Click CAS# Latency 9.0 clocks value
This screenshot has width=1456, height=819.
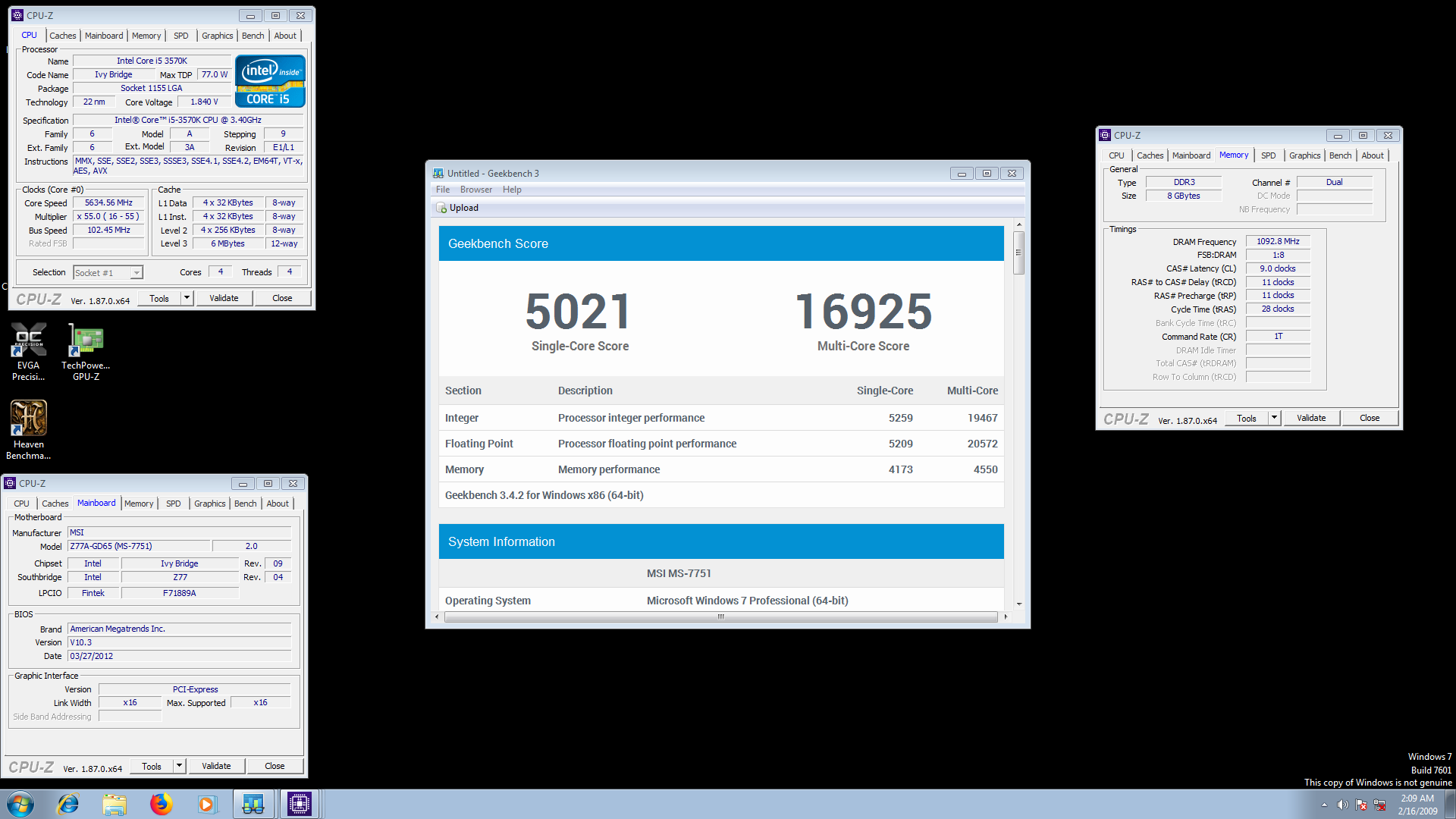[1278, 268]
